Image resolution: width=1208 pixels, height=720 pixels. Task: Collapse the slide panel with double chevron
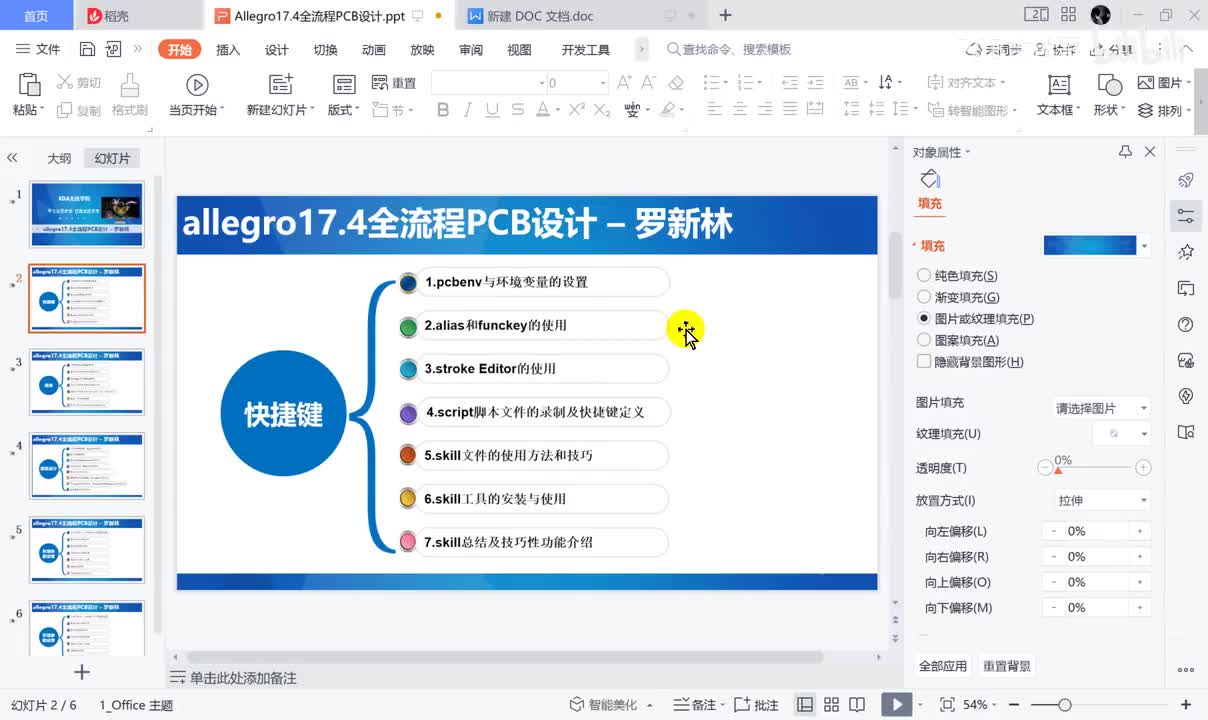pyautogui.click(x=12, y=158)
